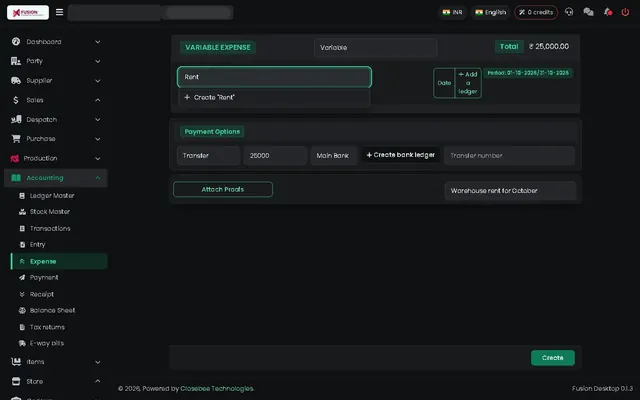Open the headset support icon
Image resolution: width=640 pixels, height=400 pixels.
coord(569,12)
